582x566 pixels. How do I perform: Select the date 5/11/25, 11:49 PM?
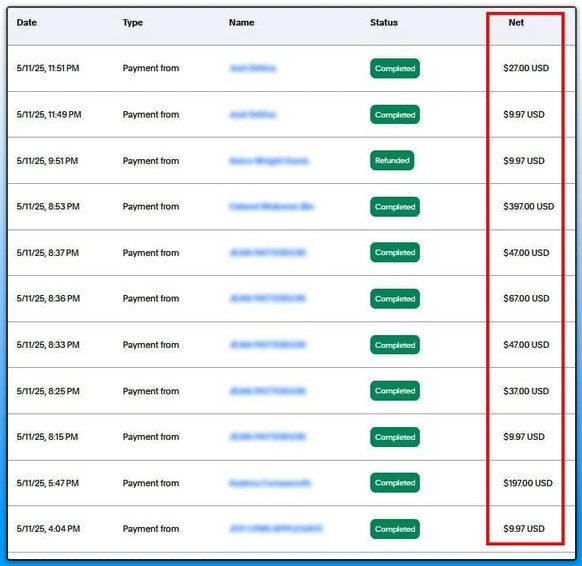click(49, 115)
